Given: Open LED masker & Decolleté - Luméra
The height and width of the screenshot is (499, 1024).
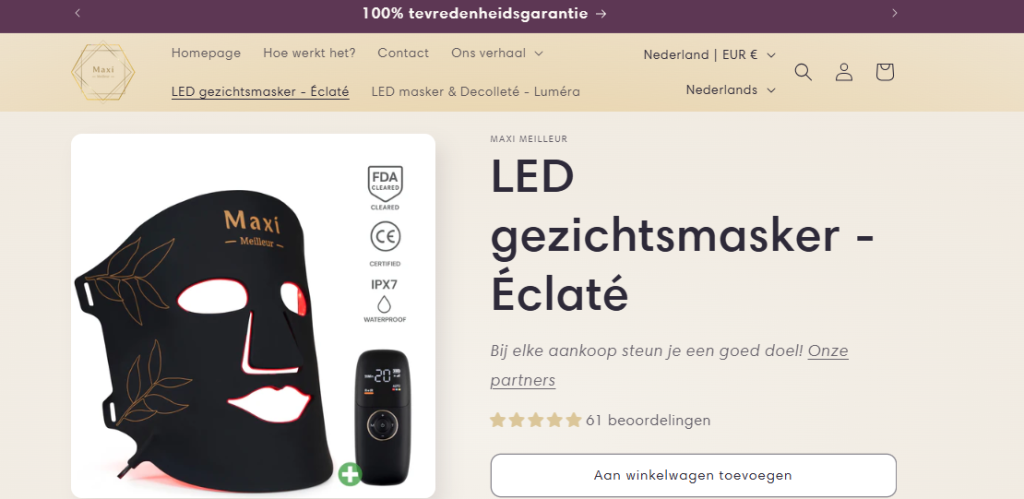Looking at the screenshot, I should 475,91.
